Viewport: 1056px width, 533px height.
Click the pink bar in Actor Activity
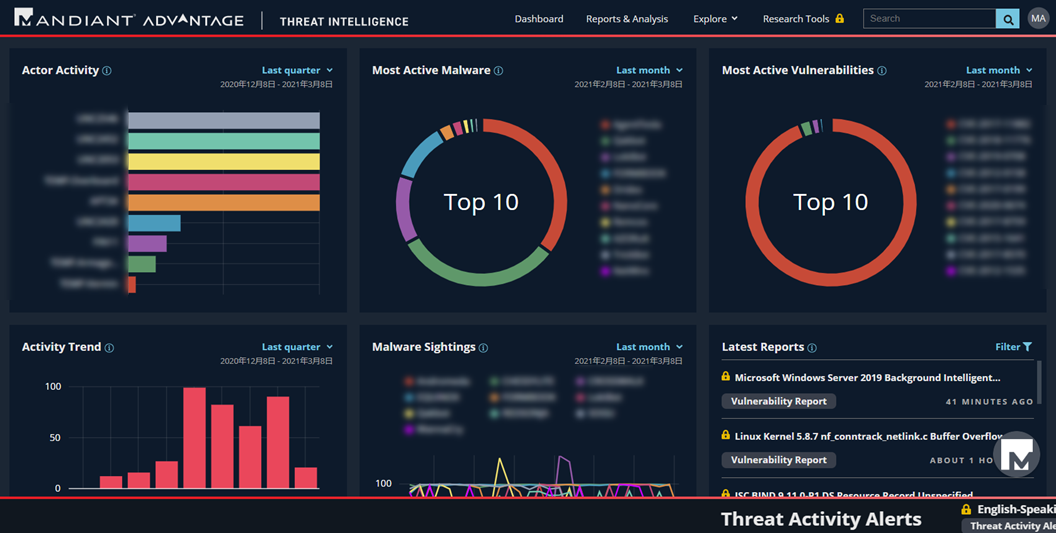pyautogui.click(x=224, y=182)
